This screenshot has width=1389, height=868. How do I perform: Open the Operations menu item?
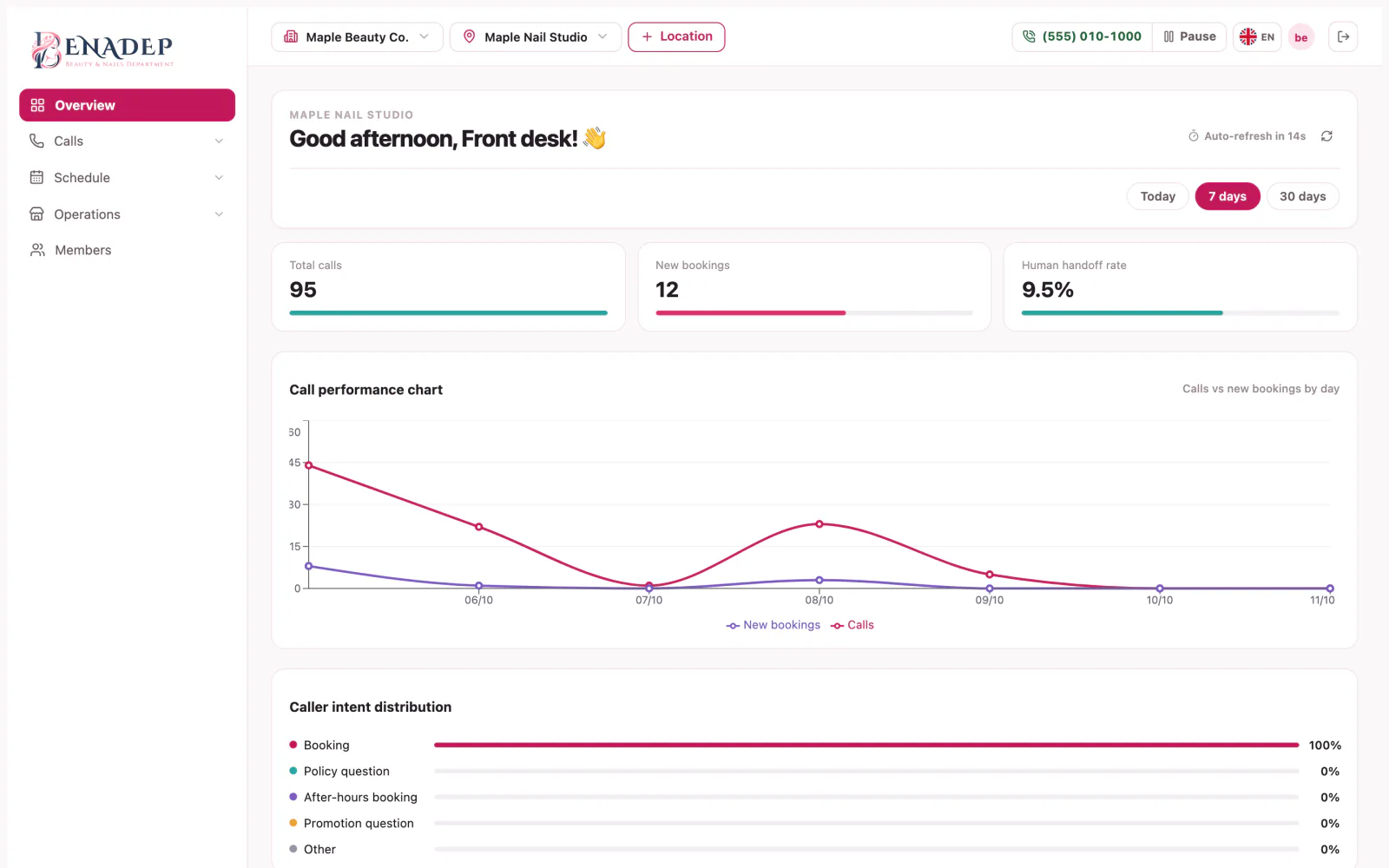[x=127, y=214]
